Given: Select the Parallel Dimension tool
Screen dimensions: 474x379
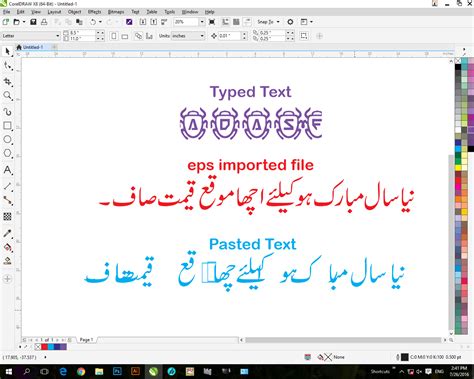Looking at the screenshot, I should pos(7,186).
